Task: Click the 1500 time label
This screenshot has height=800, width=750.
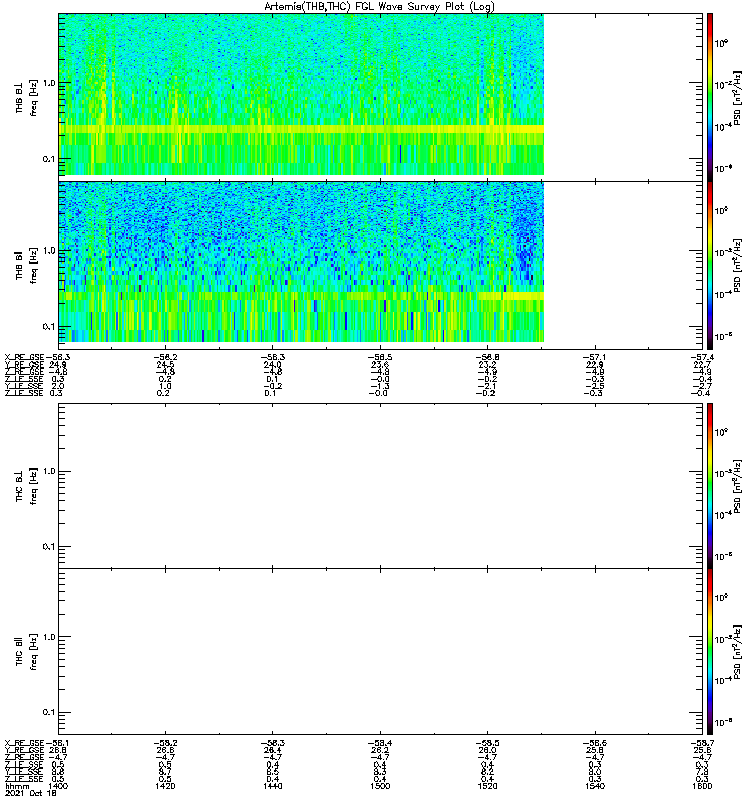Action: click(381, 786)
